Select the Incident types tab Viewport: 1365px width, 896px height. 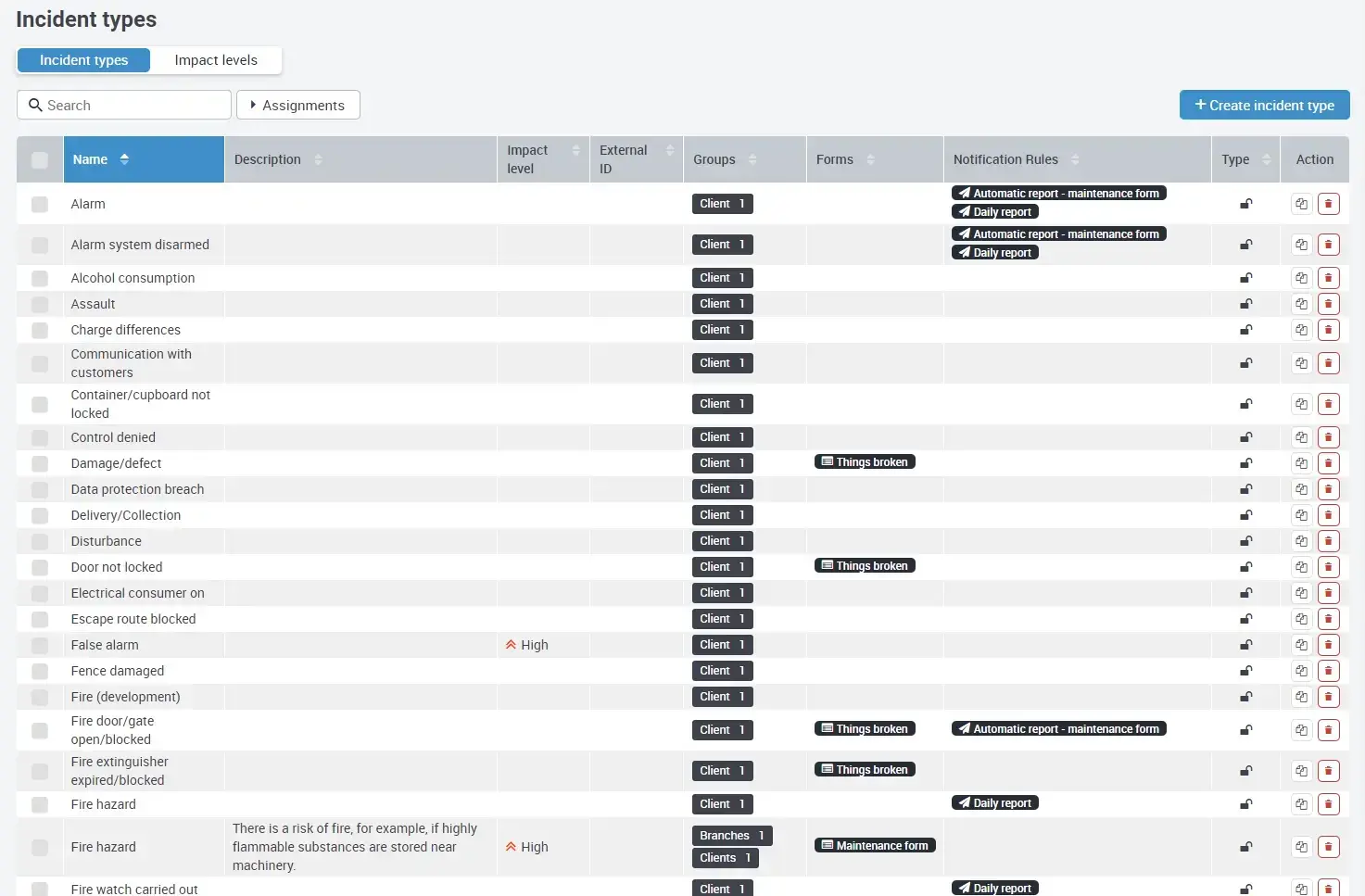(x=83, y=59)
